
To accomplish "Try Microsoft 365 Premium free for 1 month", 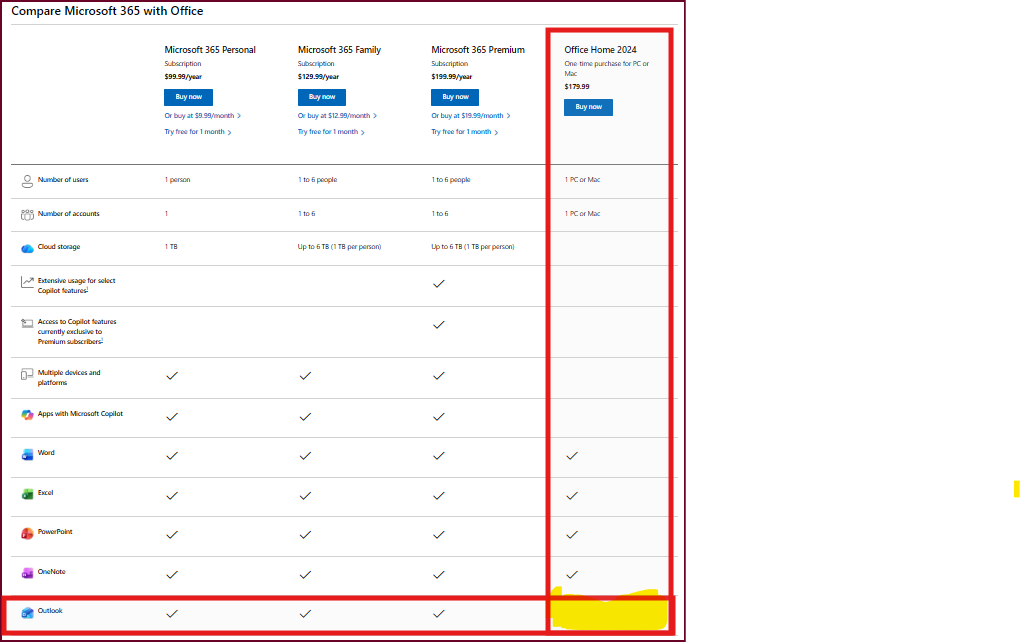I will pyautogui.click(x=464, y=132).
